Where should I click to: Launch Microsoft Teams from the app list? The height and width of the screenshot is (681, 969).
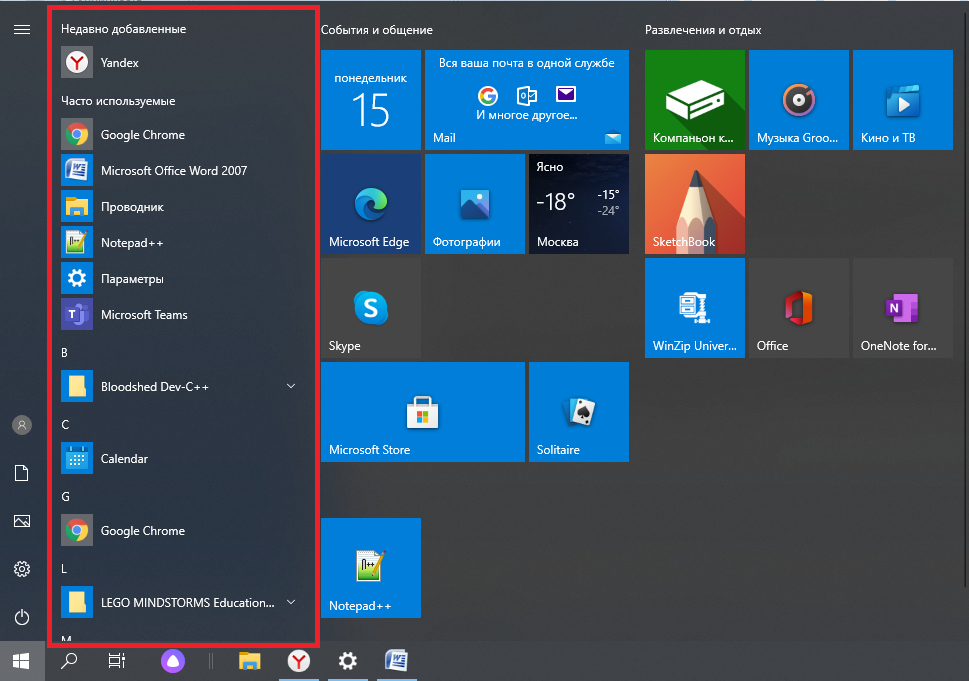coord(179,315)
